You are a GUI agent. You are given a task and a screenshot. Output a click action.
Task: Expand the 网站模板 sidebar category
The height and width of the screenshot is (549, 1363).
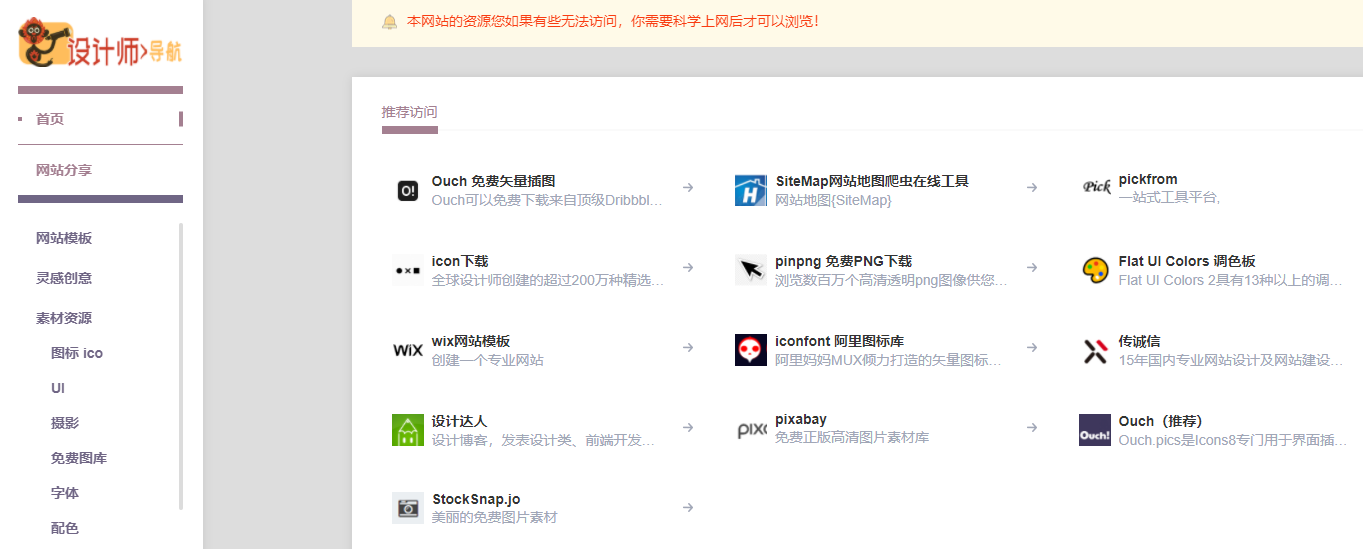click(x=64, y=238)
